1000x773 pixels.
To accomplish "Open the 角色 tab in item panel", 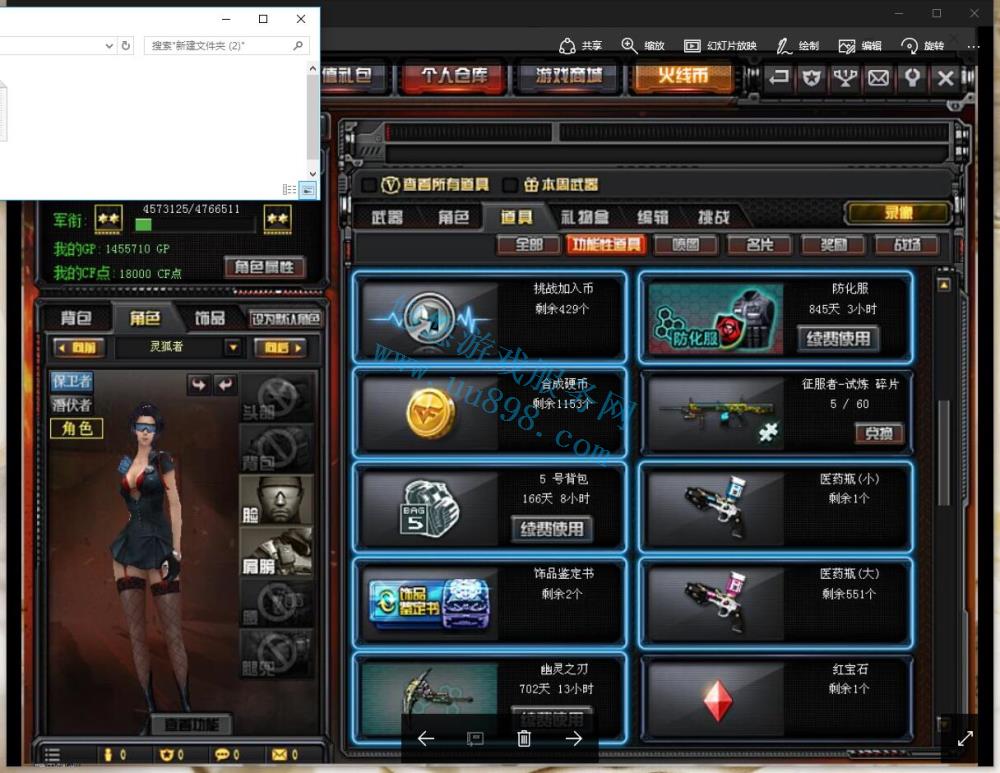I will click(x=453, y=217).
